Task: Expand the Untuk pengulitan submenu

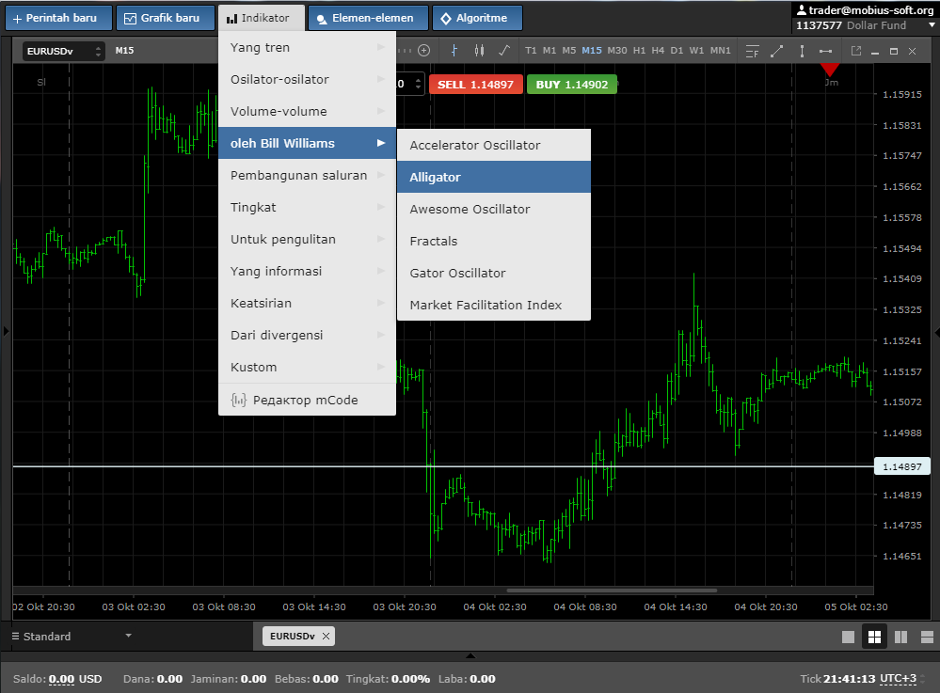Action: 307,239
